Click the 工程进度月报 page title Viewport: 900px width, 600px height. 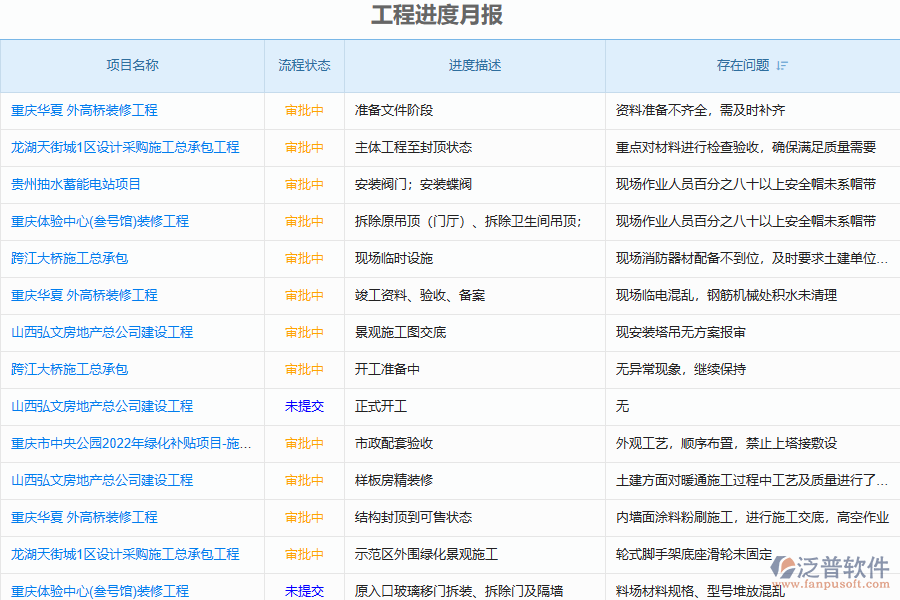click(437, 15)
